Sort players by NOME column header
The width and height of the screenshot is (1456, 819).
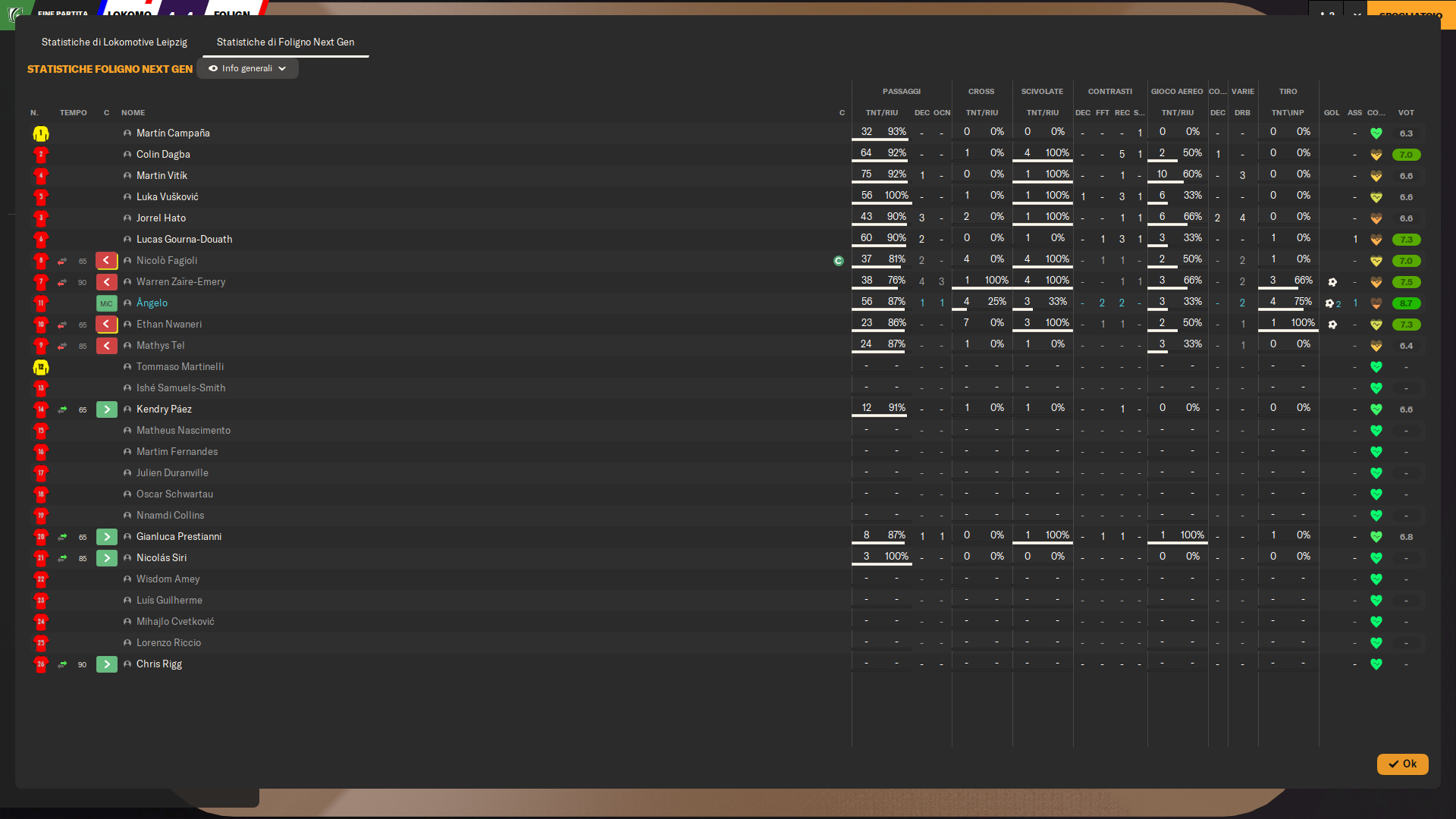(x=133, y=113)
